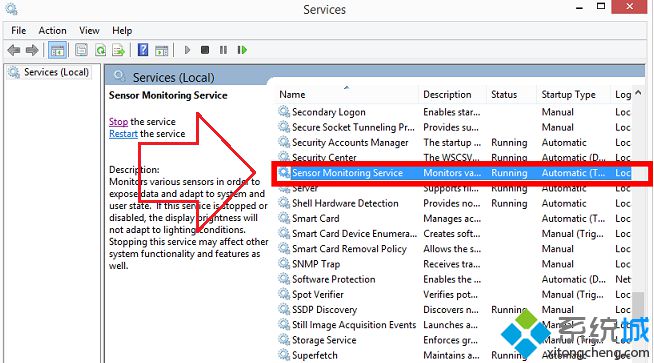The width and height of the screenshot is (654, 363).
Task: Select the Smart Card Removal Policy service
Action: [x=455, y=249]
